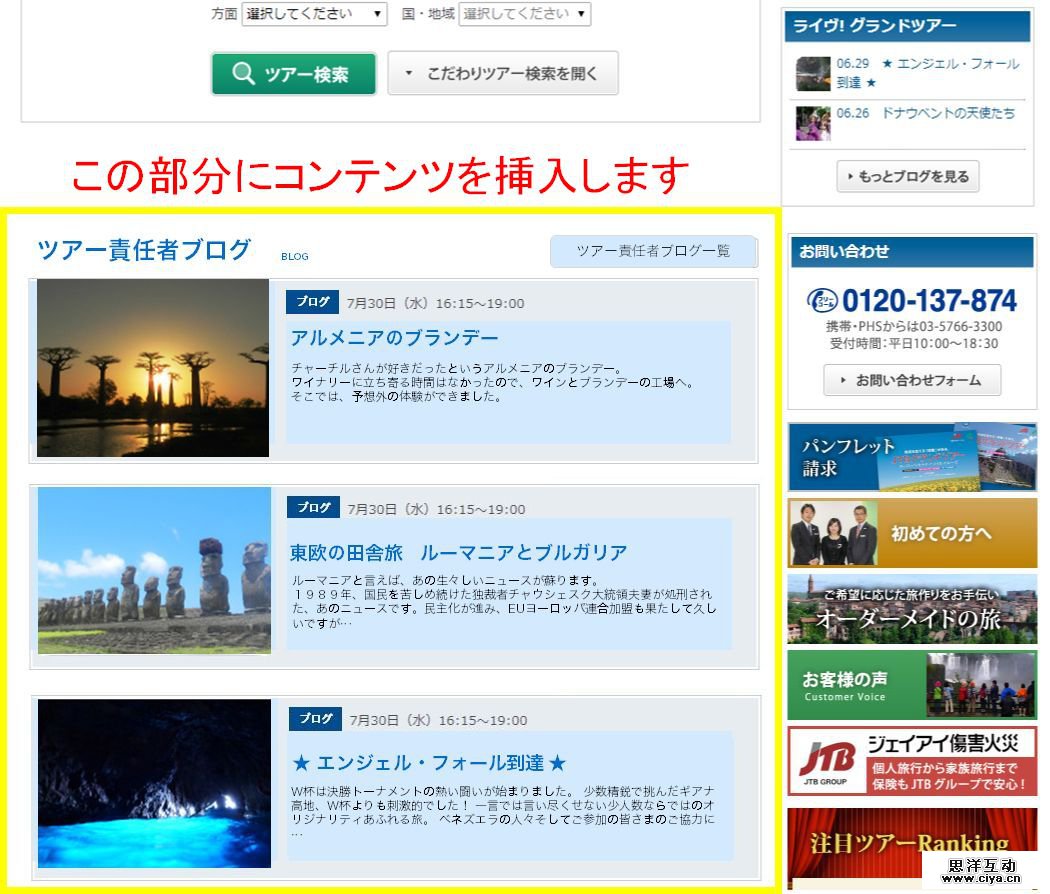The width and height of the screenshot is (1050, 894).
Task: Click the Moai statues blog thumbnail
Action: tap(154, 571)
